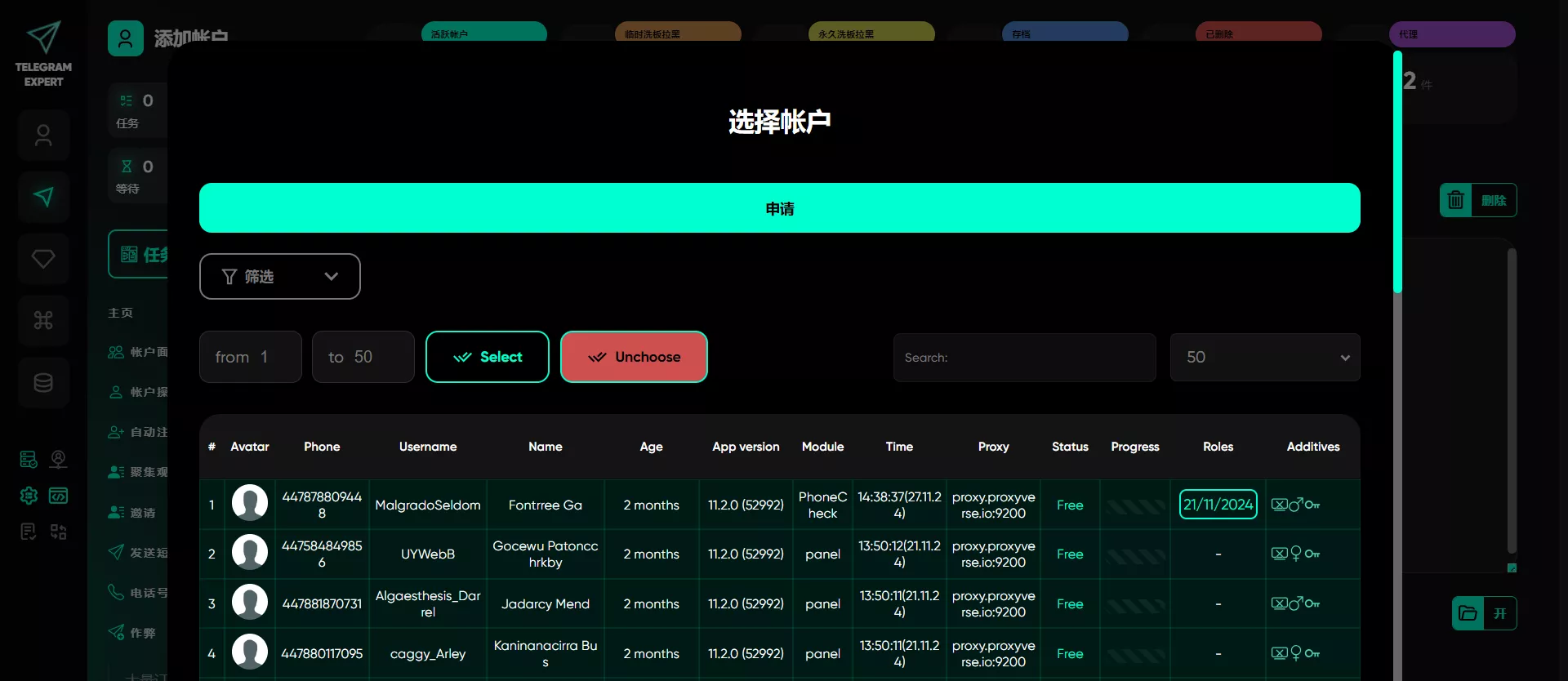Click the swap widgets small icon
This screenshot has width=1568, height=681.
coord(58,532)
